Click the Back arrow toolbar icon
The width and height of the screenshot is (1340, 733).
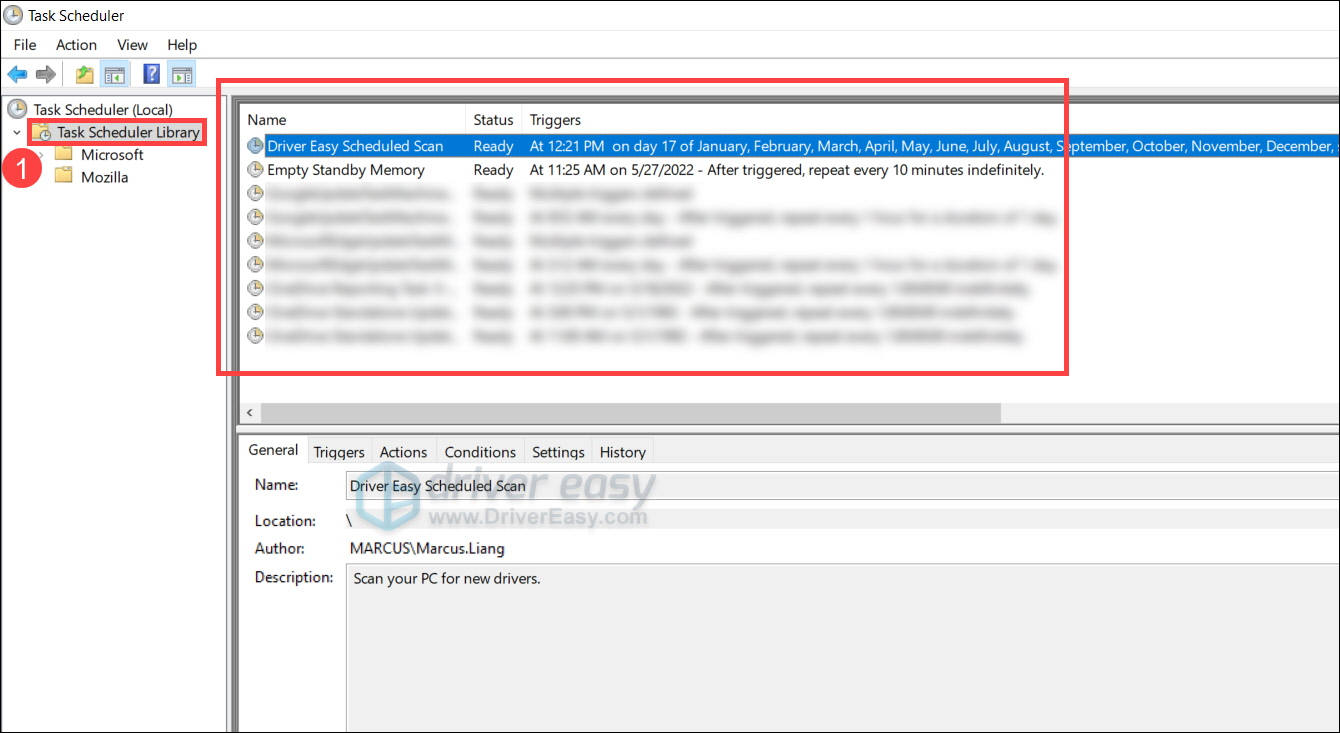17,74
